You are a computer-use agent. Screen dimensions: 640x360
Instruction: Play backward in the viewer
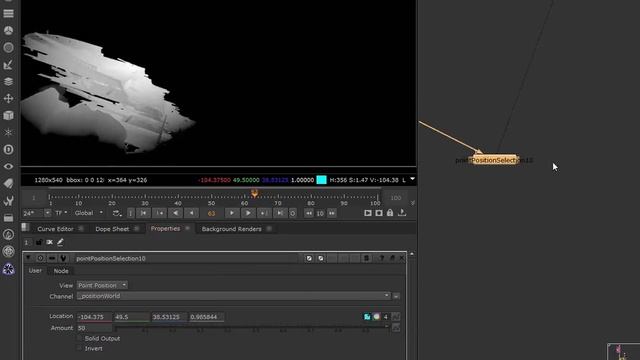176,213
